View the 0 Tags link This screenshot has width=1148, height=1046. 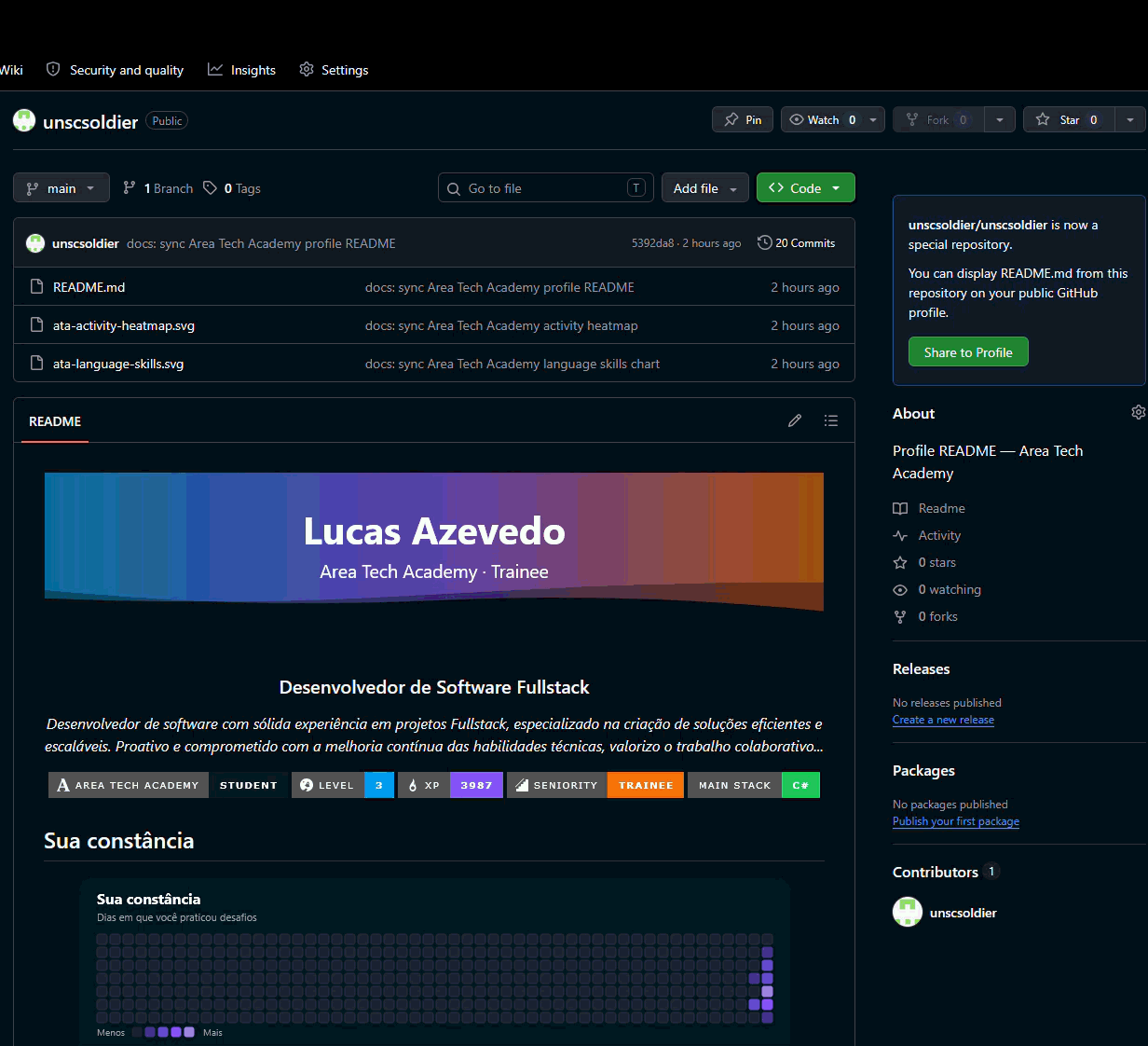point(232,188)
